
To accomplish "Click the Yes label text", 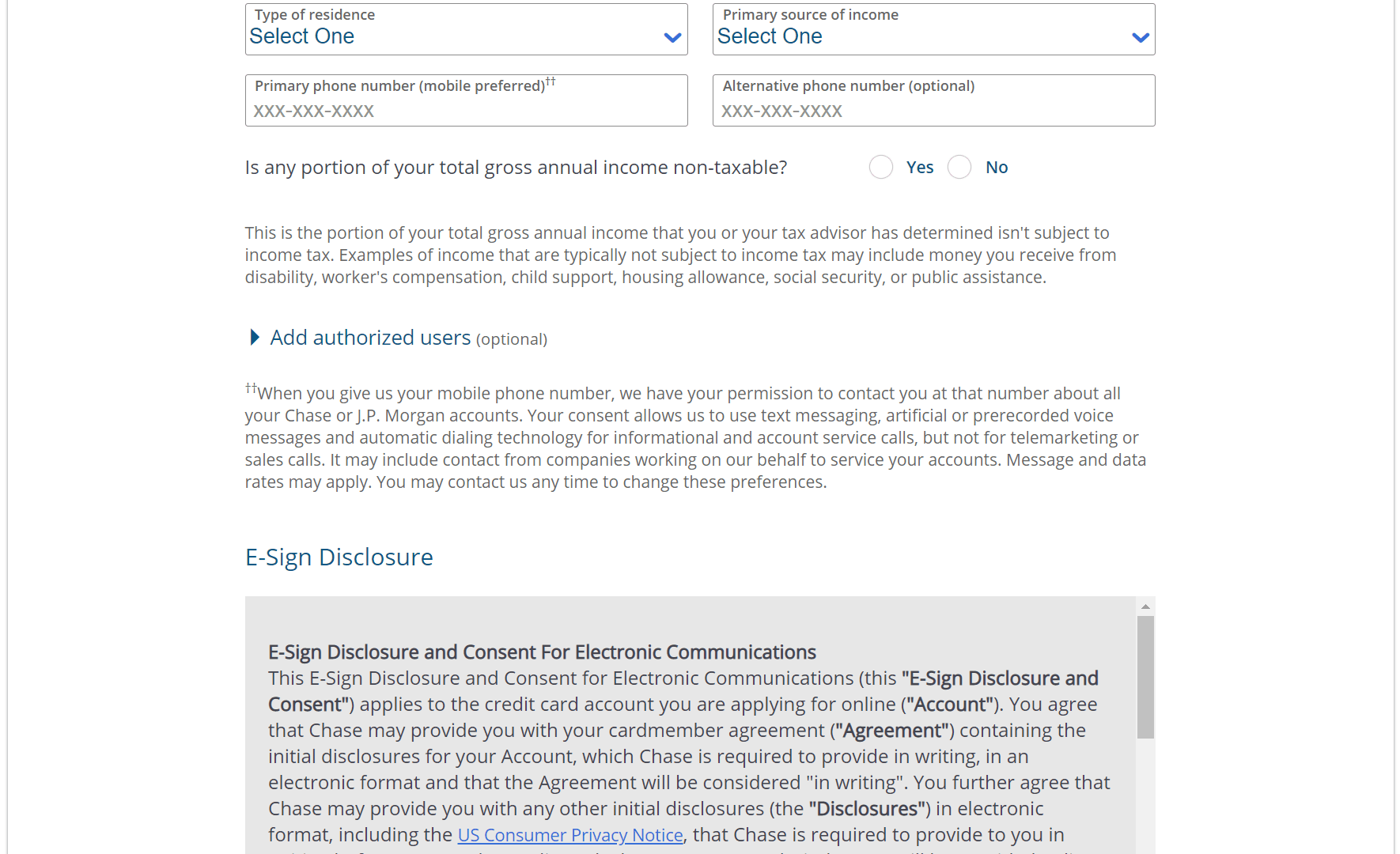I will [919, 168].
